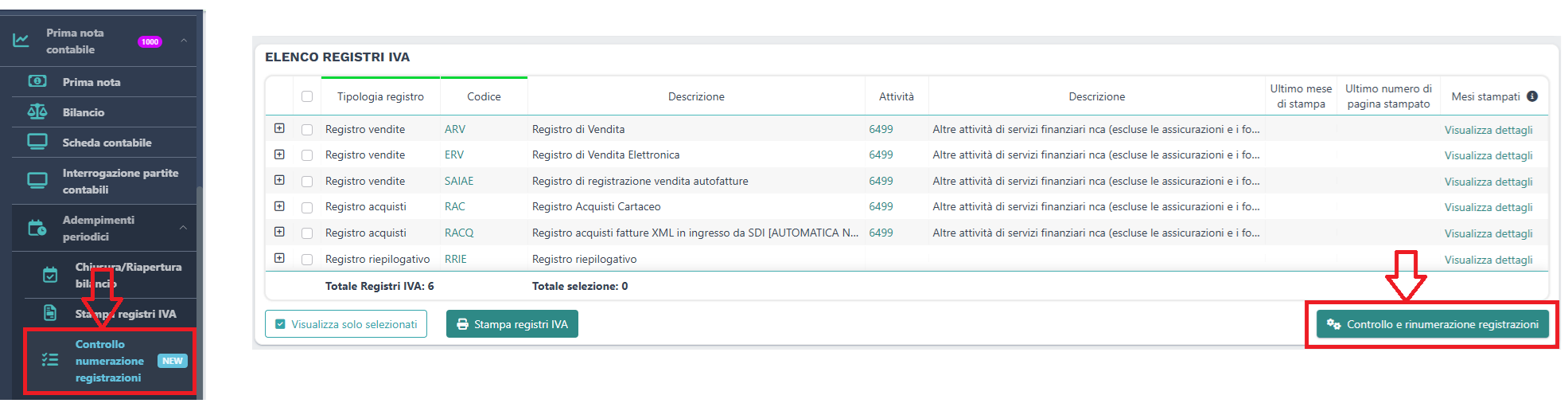Check the ERV Registro vendite row checkbox
The width and height of the screenshot is (1568, 407).
307,155
